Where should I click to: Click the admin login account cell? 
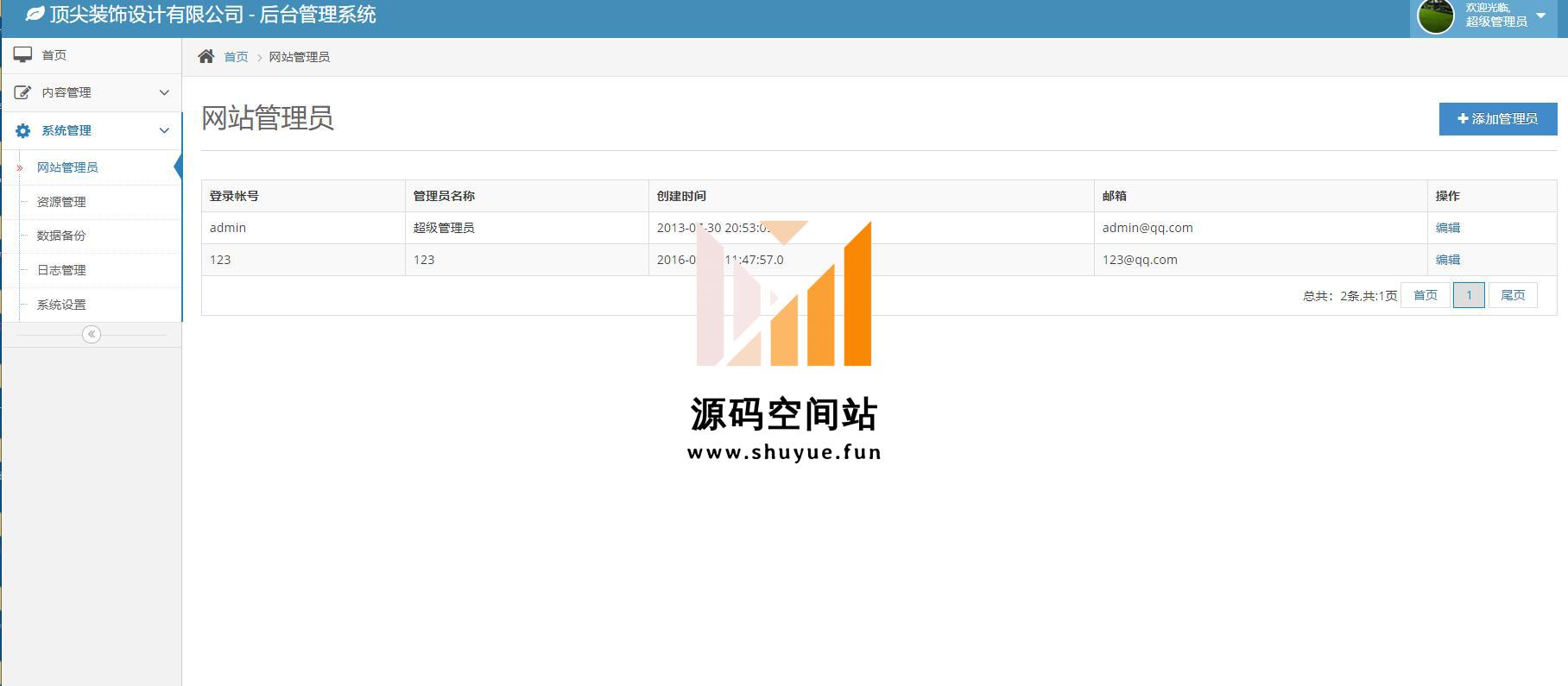click(x=303, y=228)
